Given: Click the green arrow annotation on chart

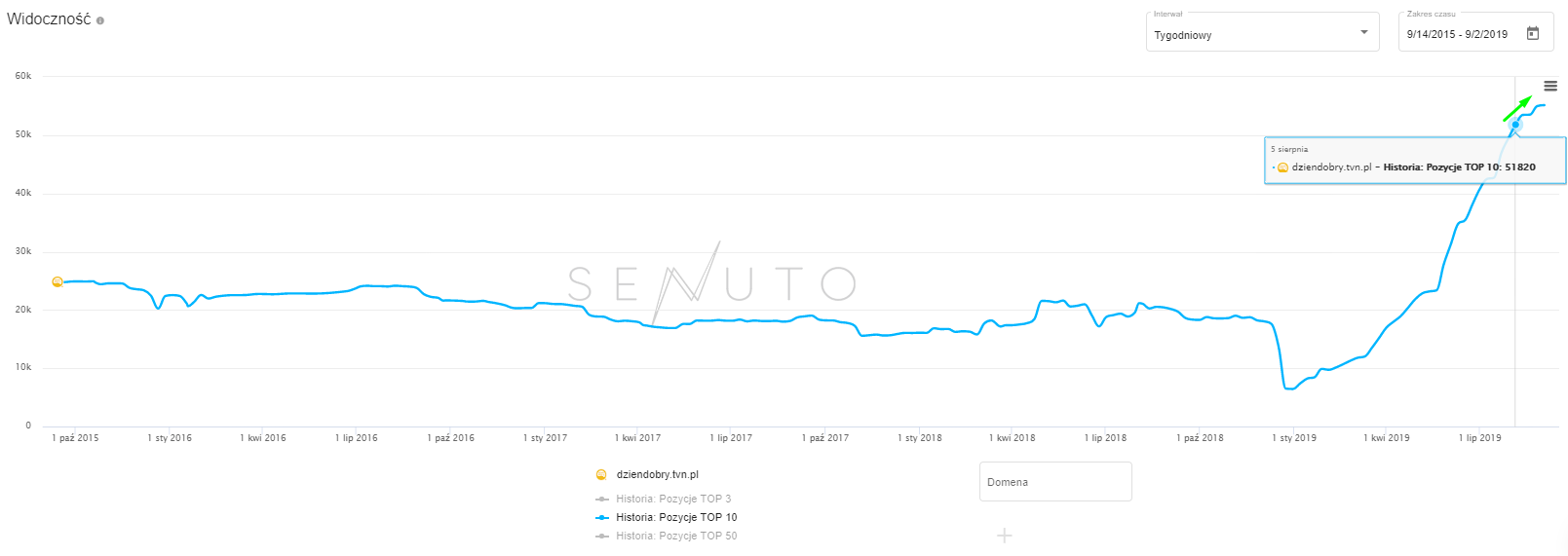Looking at the screenshot, I should click(1517, 108).
